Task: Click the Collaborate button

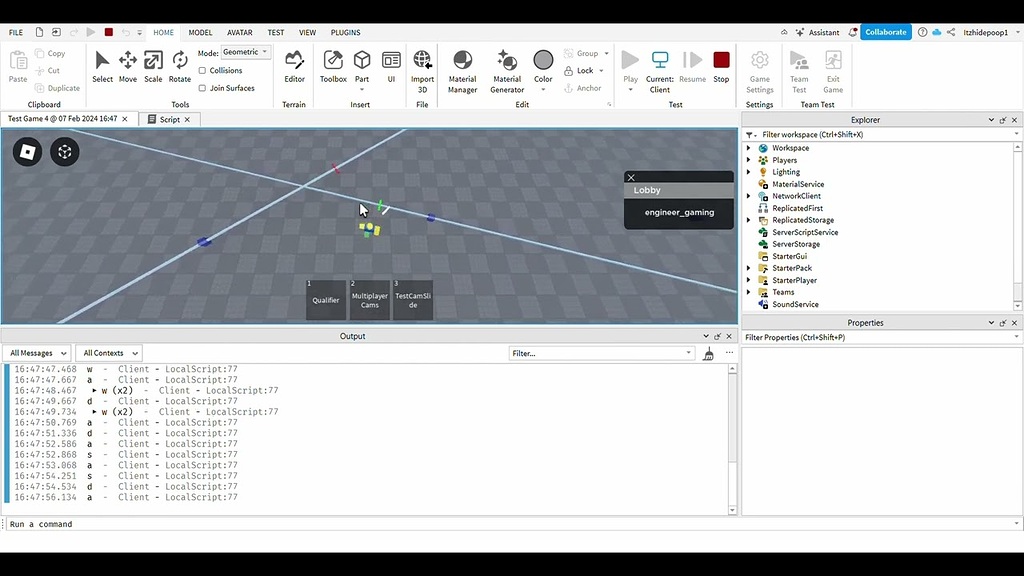Action: [884, 31]
